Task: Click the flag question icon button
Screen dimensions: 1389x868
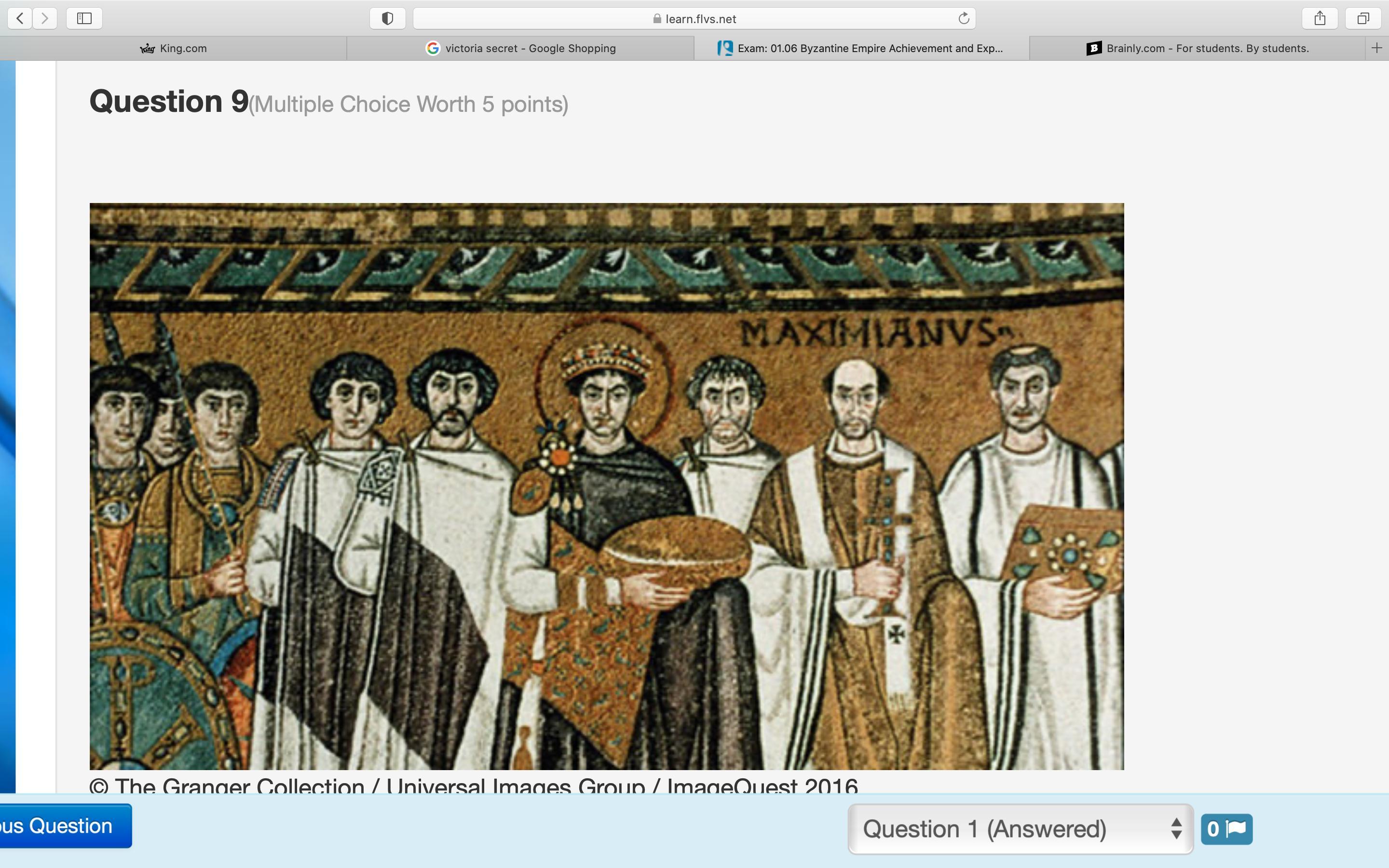Action: click(1226, 829)
